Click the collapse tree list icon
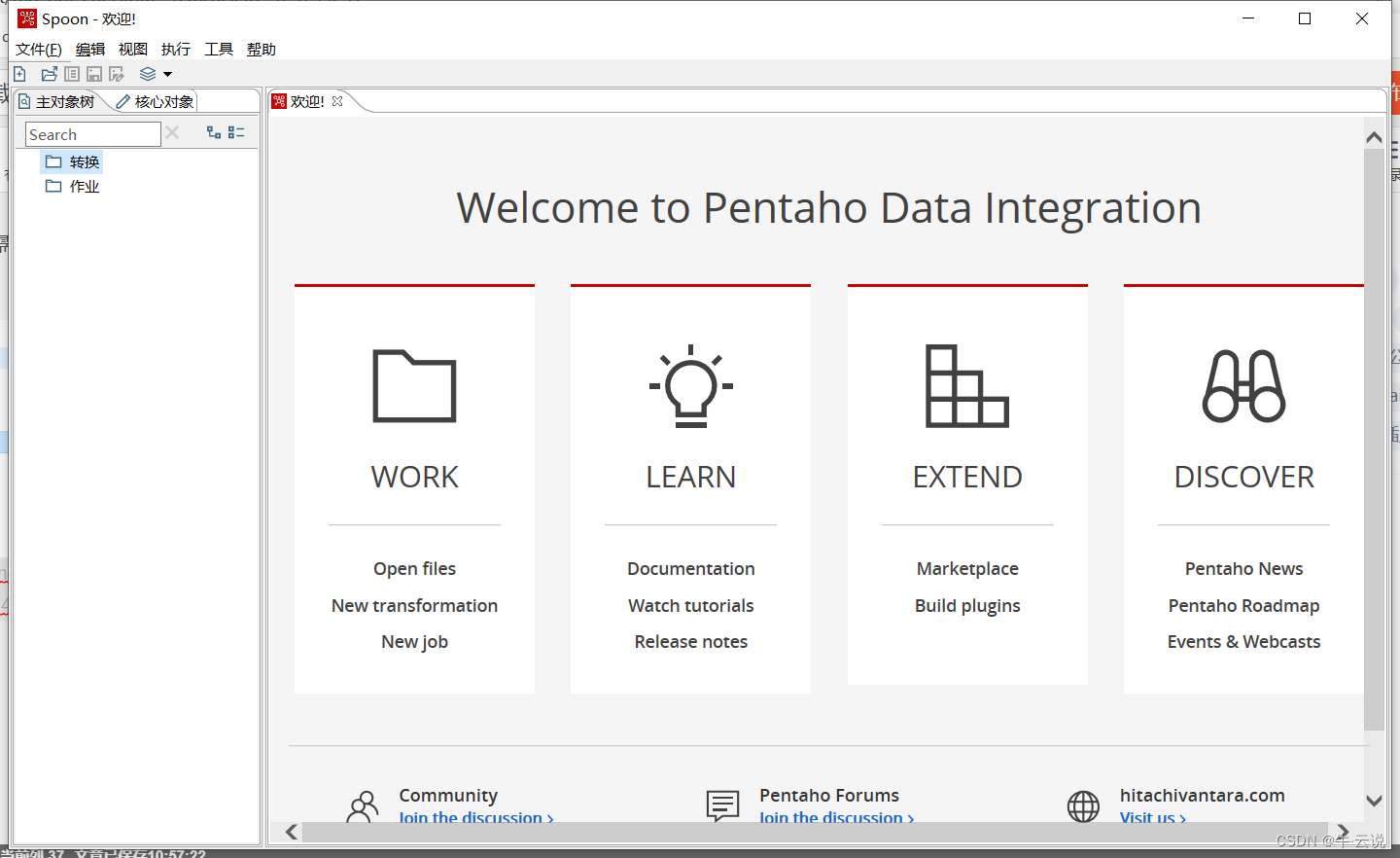 tap(236, 132)
